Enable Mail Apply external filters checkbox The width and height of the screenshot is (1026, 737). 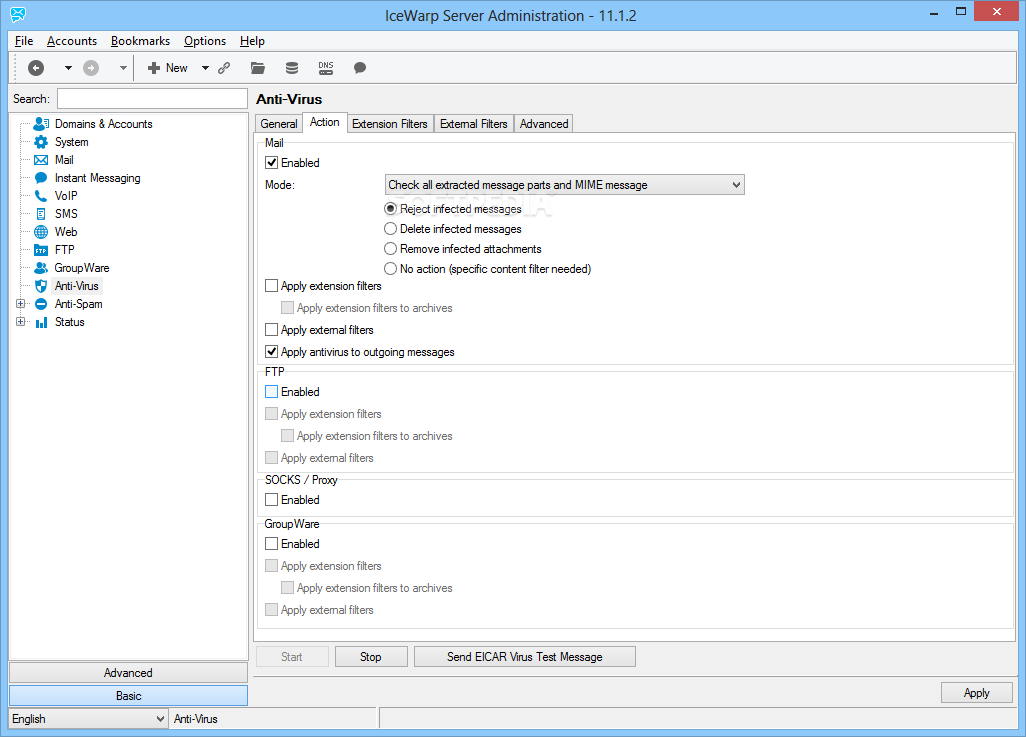pos(272,330)
